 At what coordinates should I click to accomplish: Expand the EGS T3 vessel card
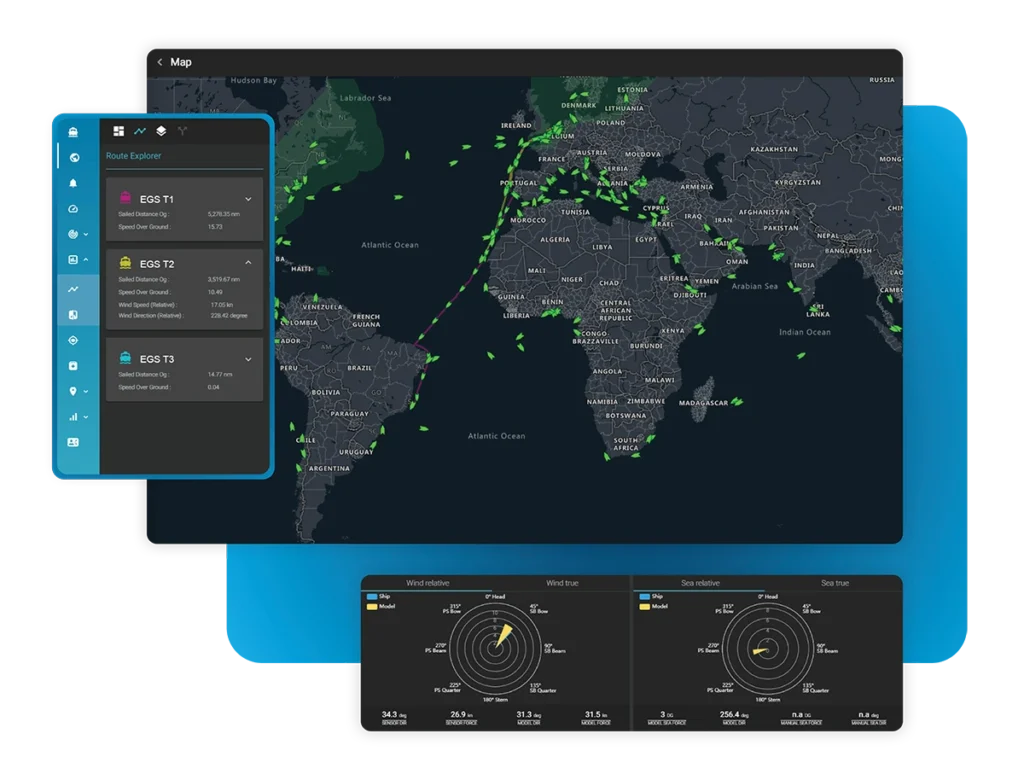point(248,358)
